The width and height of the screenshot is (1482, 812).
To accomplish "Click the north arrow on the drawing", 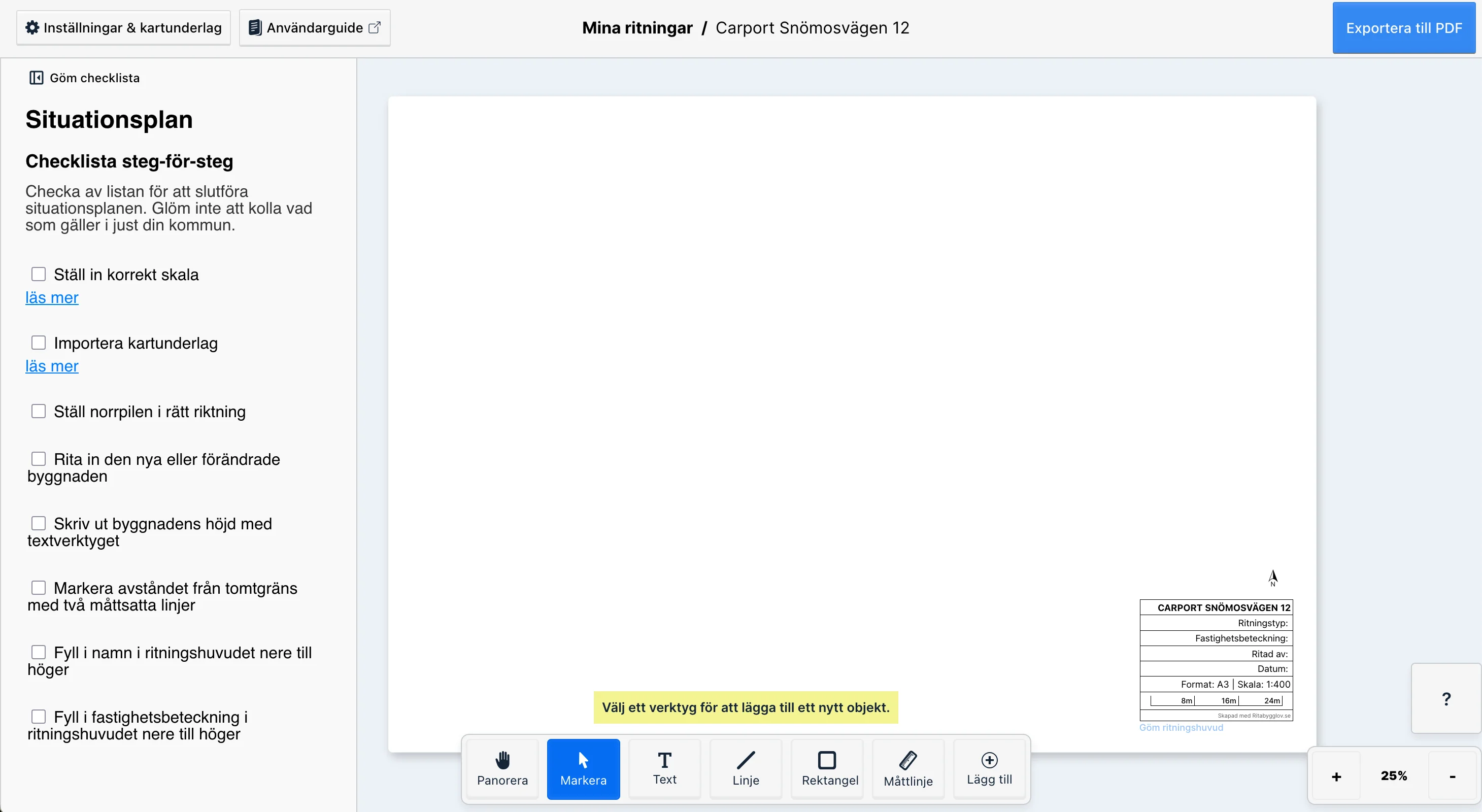I will coord(1272,578).
